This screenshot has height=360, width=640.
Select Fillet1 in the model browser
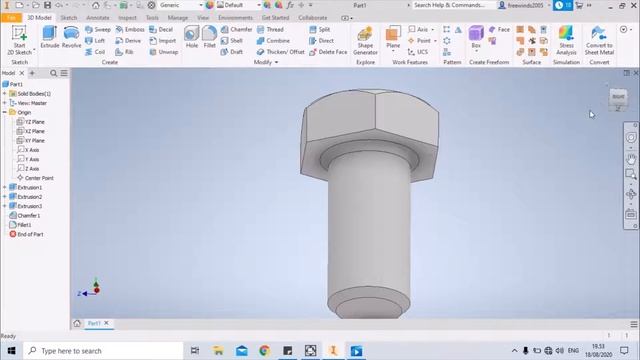tap(20, 225)
